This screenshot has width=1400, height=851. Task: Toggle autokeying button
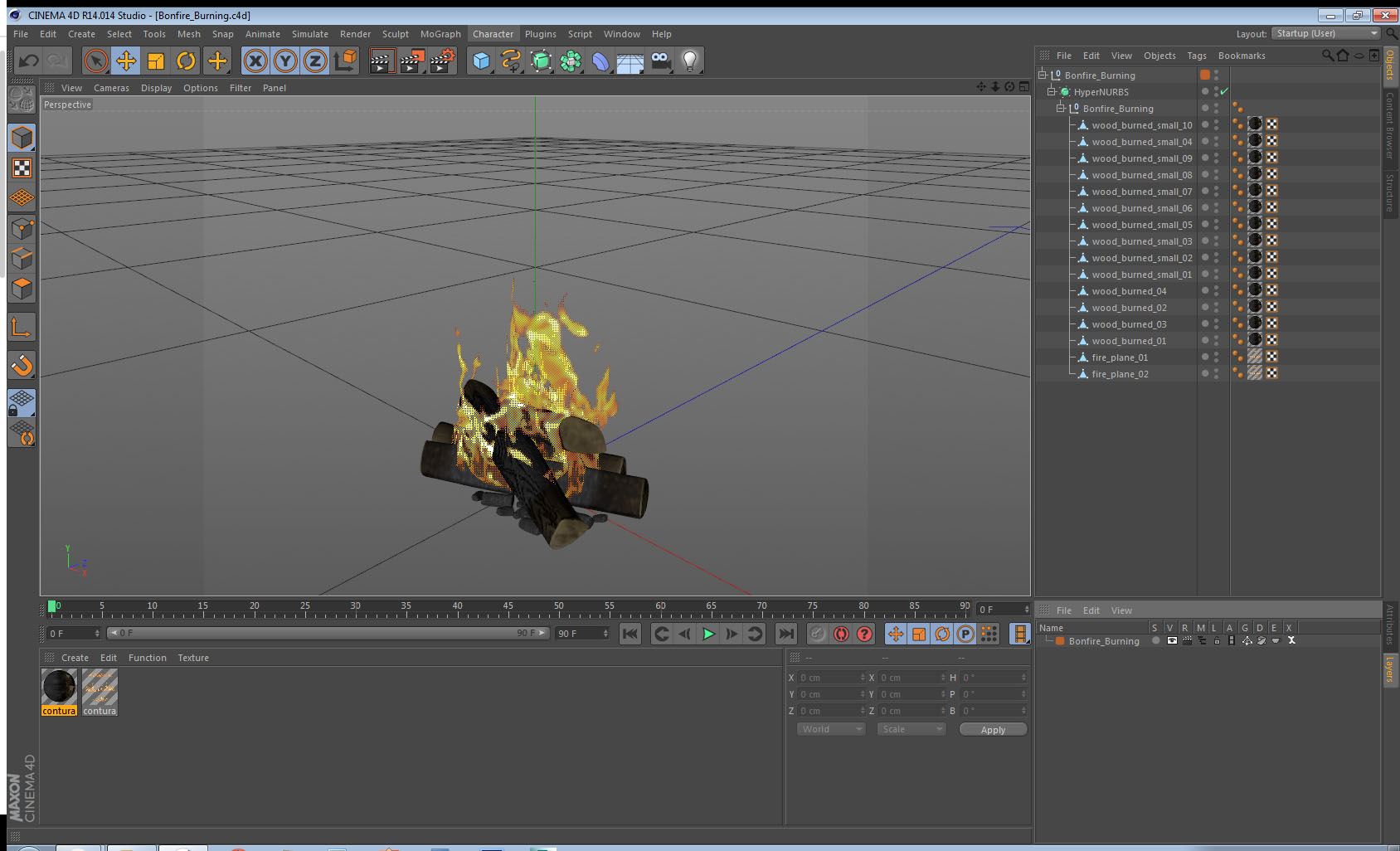point(841,634)
